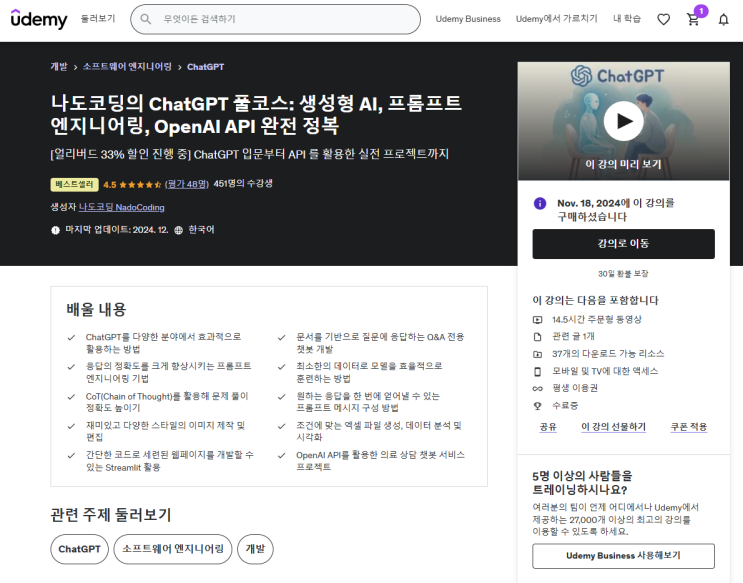Click the lifetime access infinity icon
743x583 pixels.
tap(537, 389)
